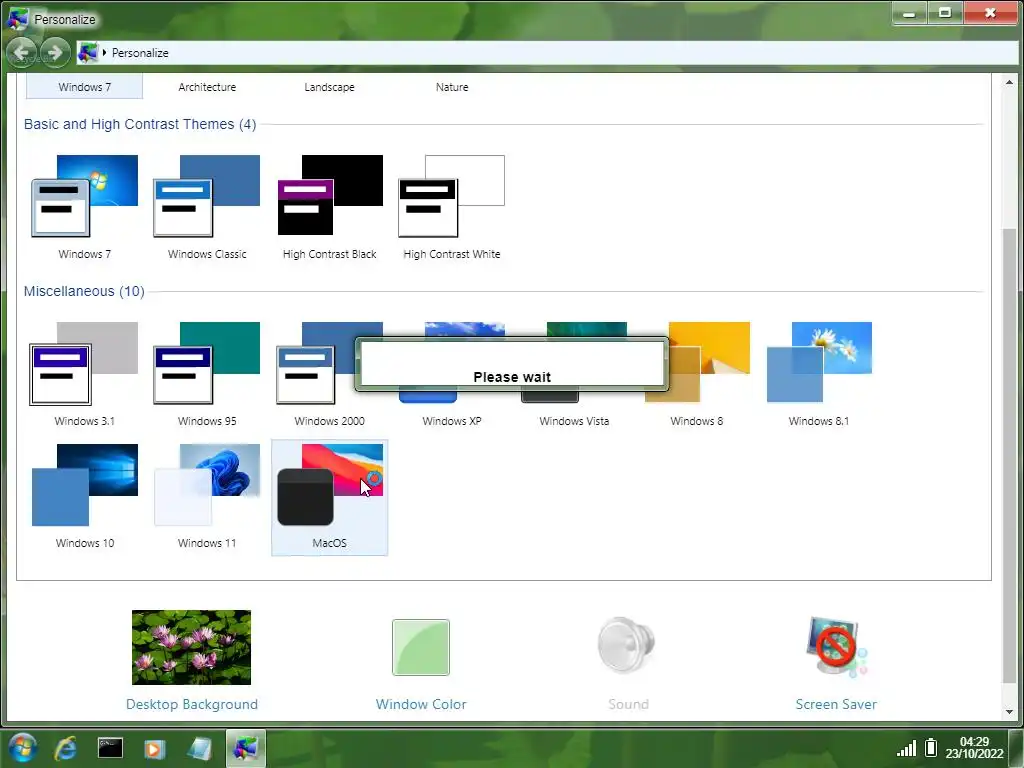Click the Sound speaker icon
The width and height of the screenshot is (1024, 768).
pyautogui.click(x=627, y=645)
